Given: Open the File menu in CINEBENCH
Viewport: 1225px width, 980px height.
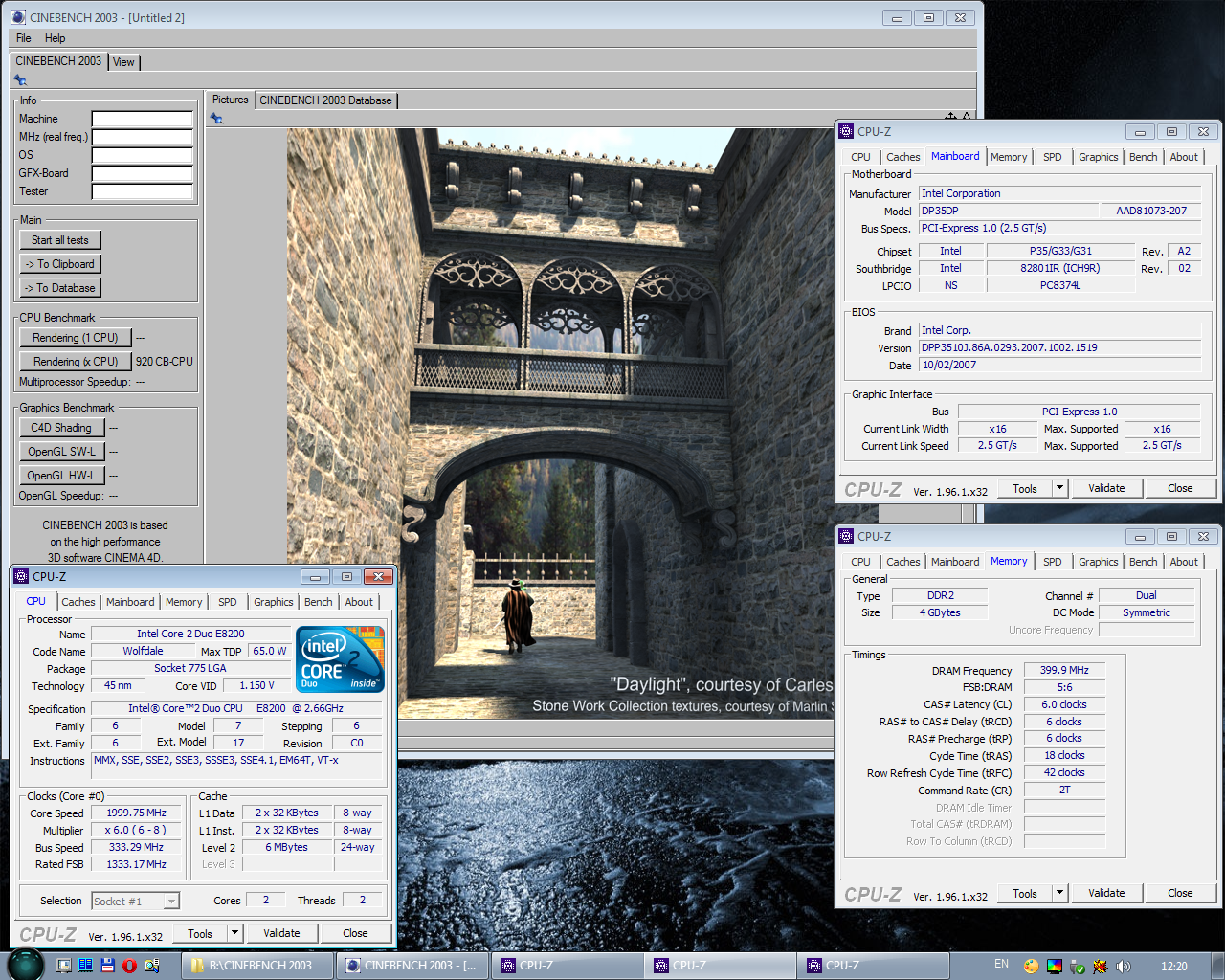Looking at the screenshot, I should coord(24,38).
